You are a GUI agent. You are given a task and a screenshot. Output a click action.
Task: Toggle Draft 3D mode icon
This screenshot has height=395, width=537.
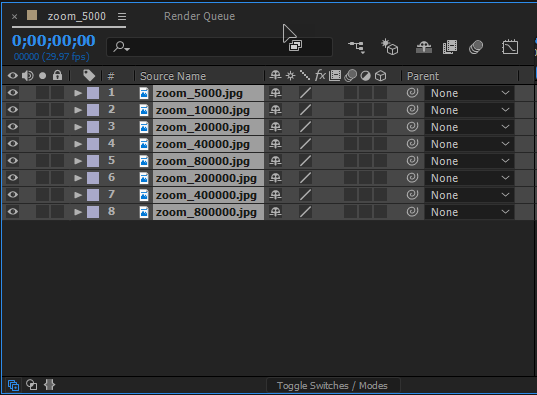click(x=390, y=47)
